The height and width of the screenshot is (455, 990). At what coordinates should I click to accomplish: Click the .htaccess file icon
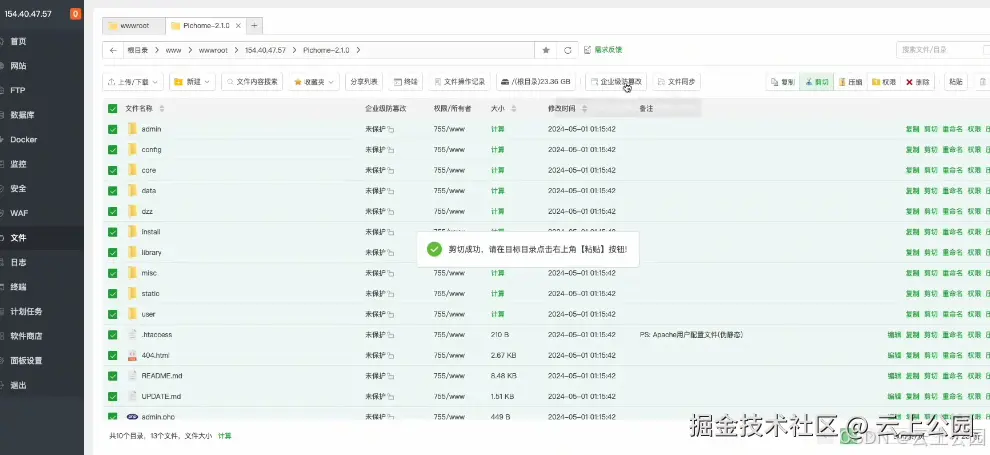[132, 334]
